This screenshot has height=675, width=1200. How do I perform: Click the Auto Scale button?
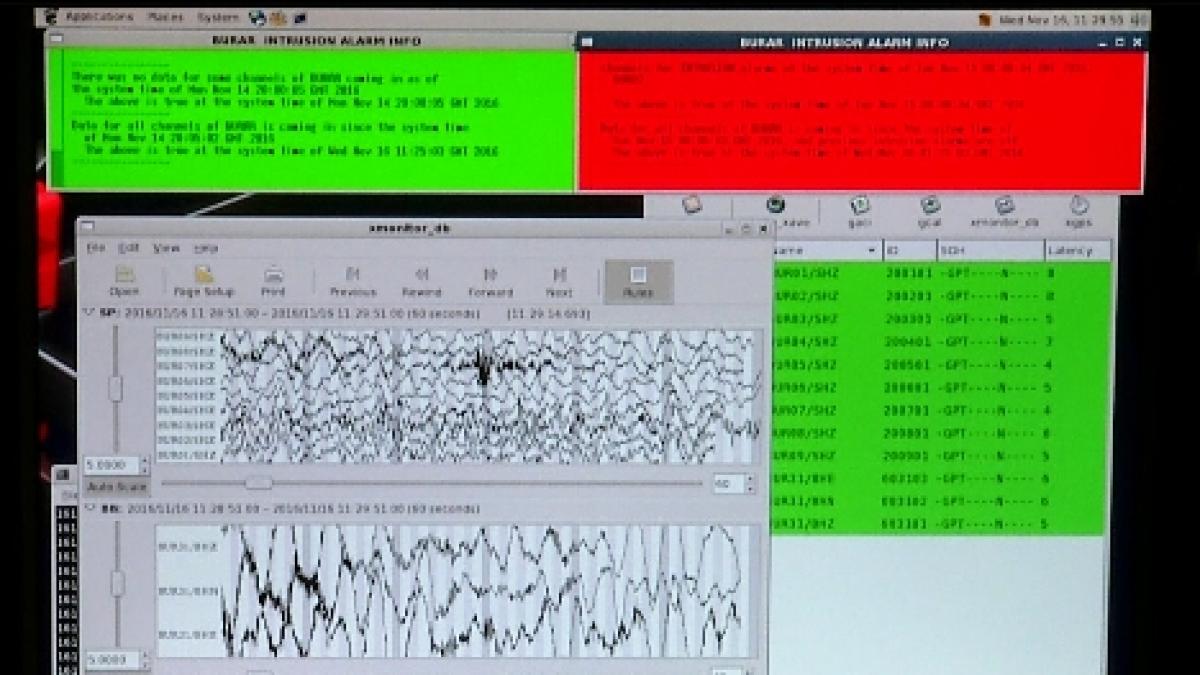pyautogui.click(x=117, y=487)
